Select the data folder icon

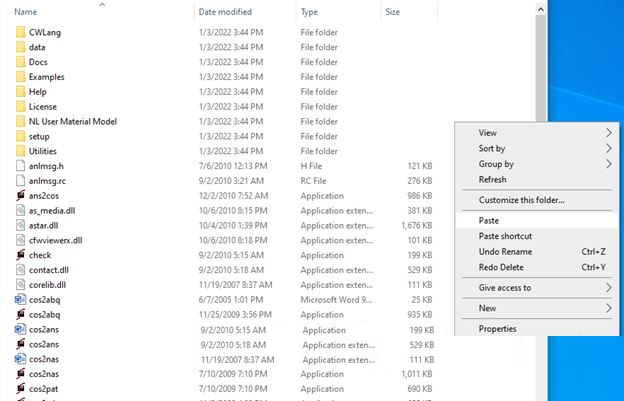coord(21,47)
